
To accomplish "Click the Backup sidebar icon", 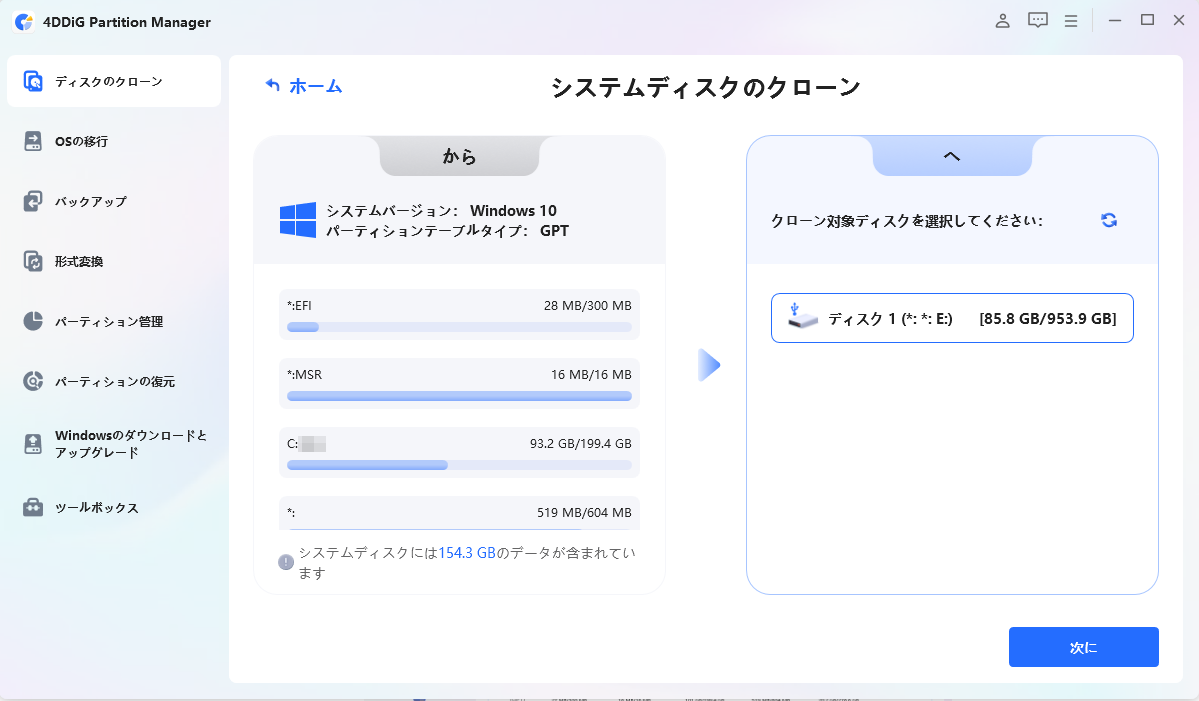I will pos(34,201).
